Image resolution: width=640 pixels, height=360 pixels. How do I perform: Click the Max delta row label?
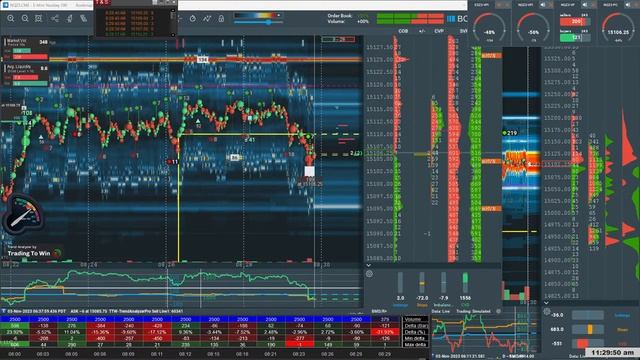[x=415, y=345]
